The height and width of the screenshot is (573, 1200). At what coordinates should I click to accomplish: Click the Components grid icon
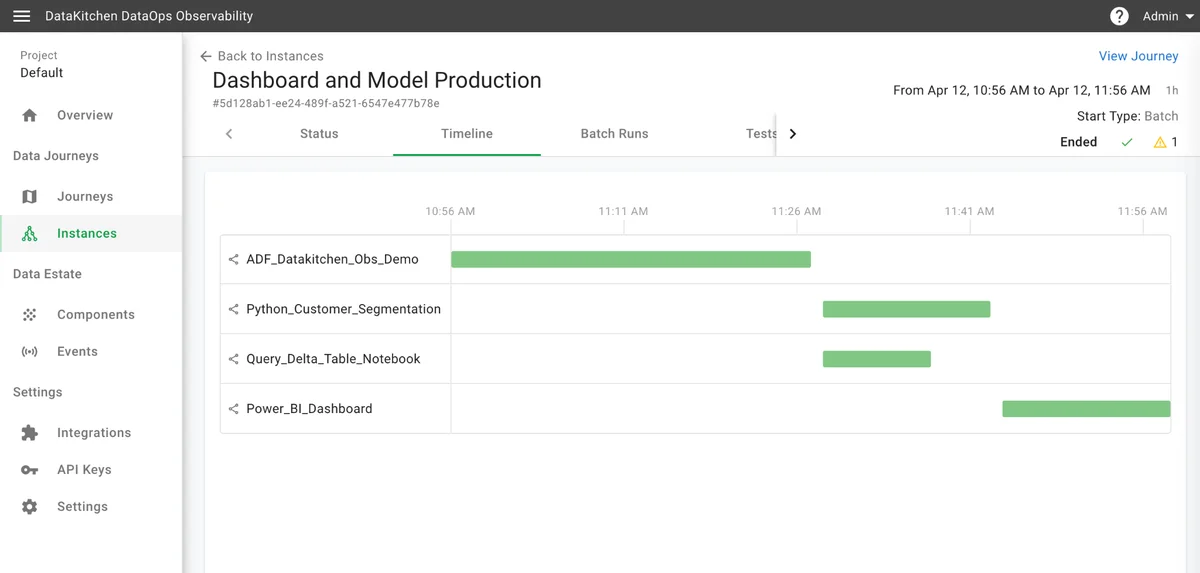[29, 315]
